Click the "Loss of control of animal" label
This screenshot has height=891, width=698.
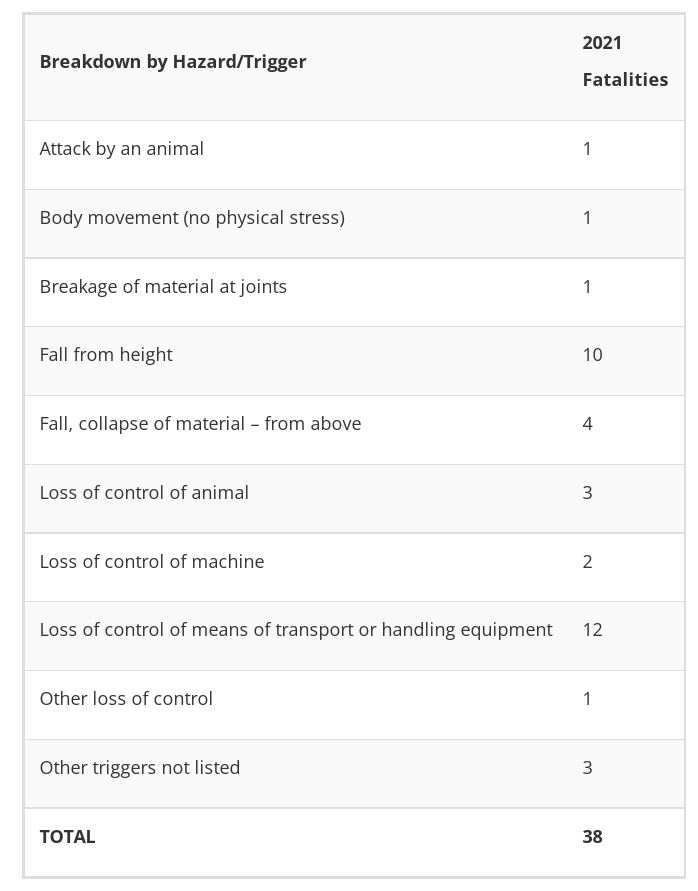(144, 493)
